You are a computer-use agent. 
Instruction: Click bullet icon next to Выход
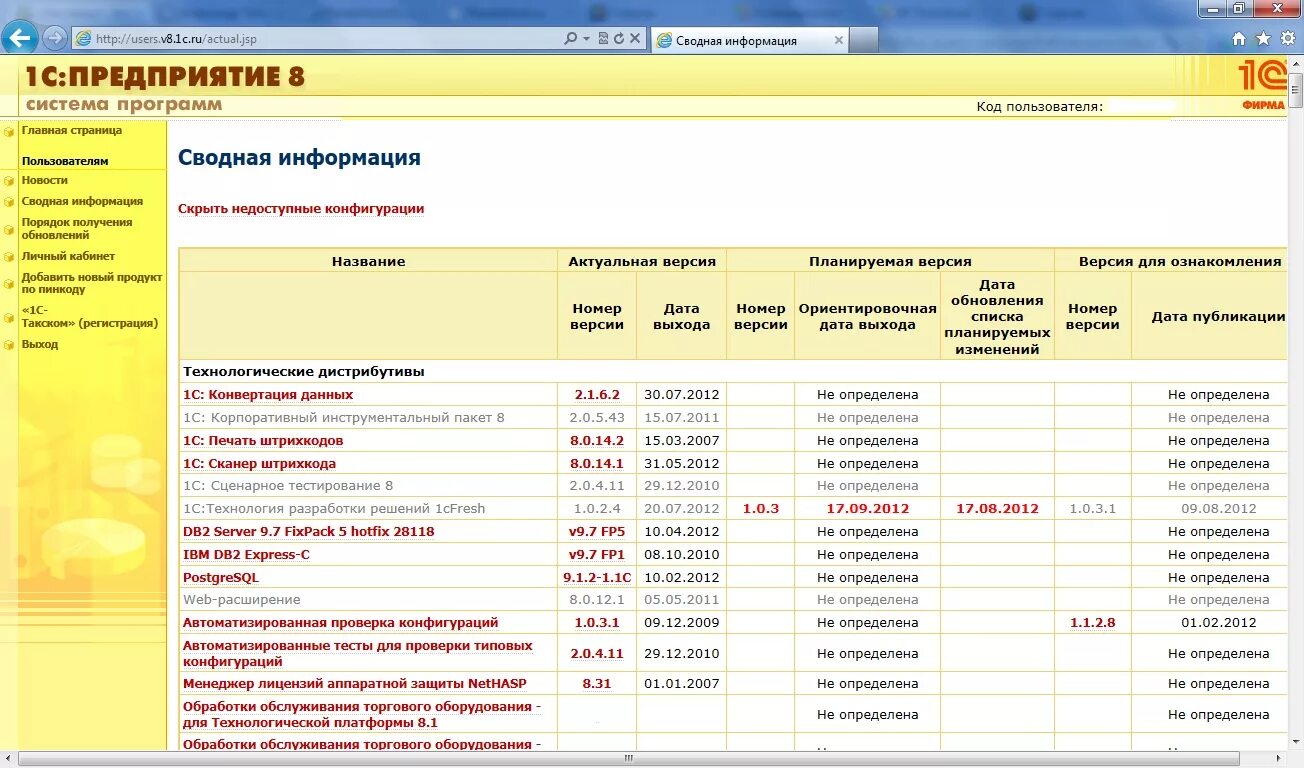pos(9,345)
